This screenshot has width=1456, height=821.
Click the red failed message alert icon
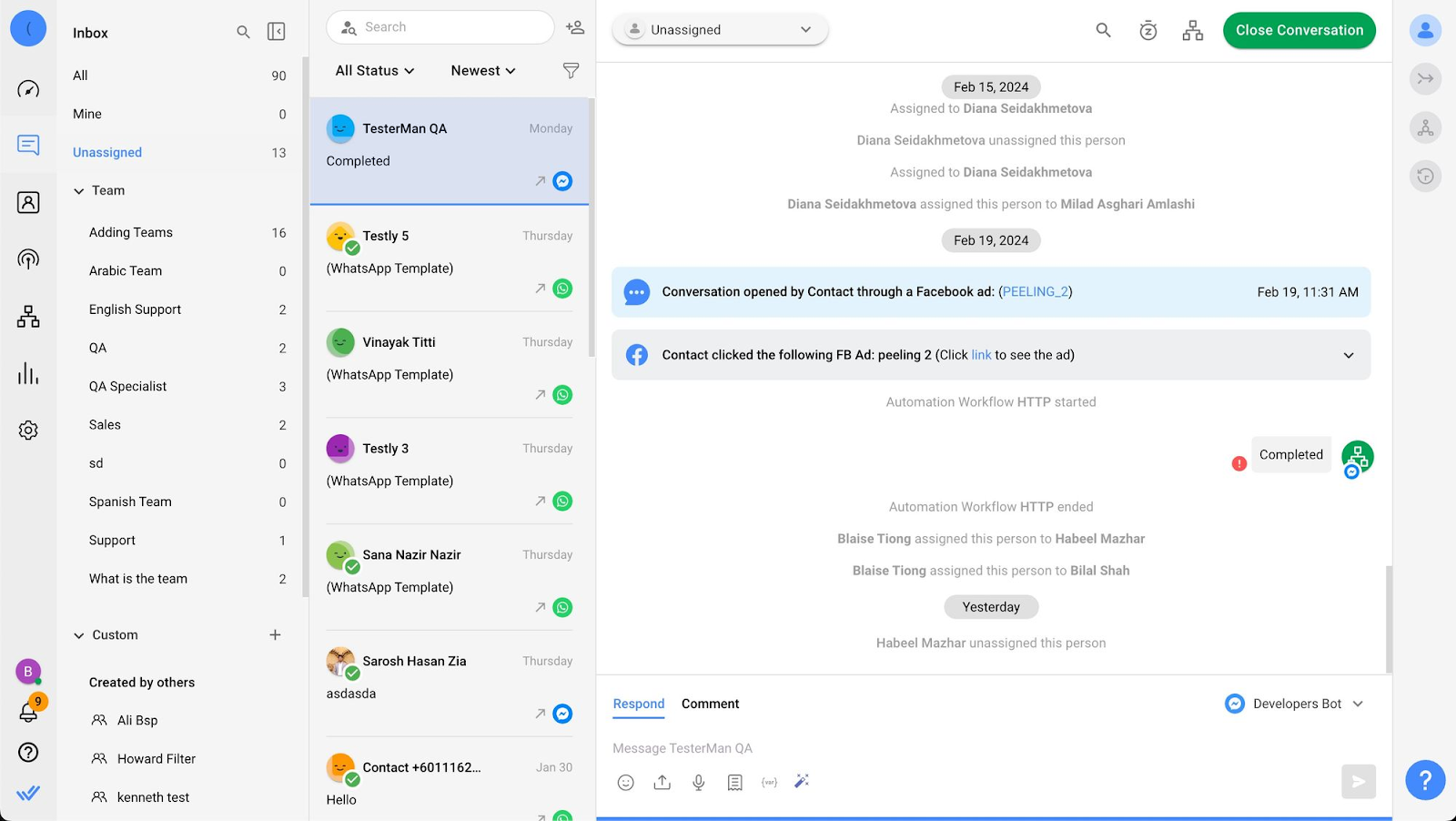coord(1239,463)
